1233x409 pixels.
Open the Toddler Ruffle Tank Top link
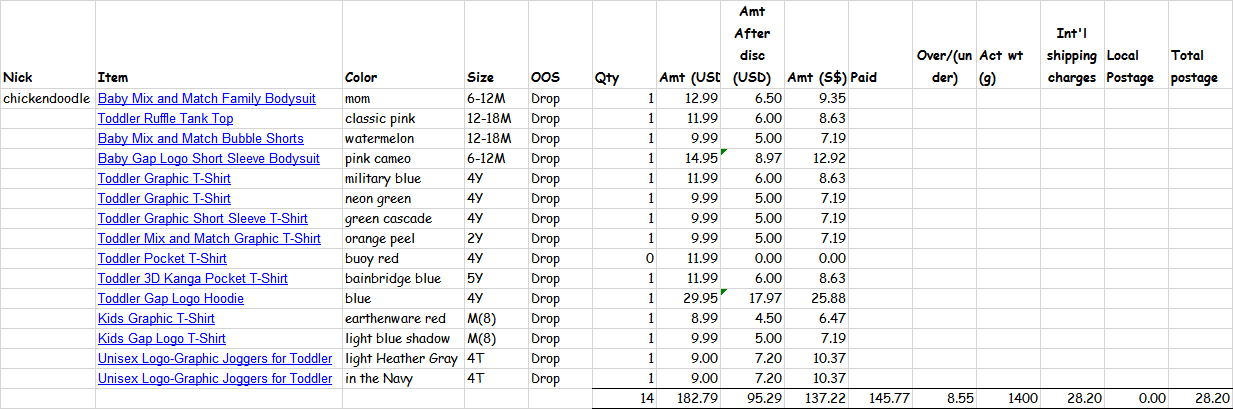pyautogui.click(x=165, y=119)
